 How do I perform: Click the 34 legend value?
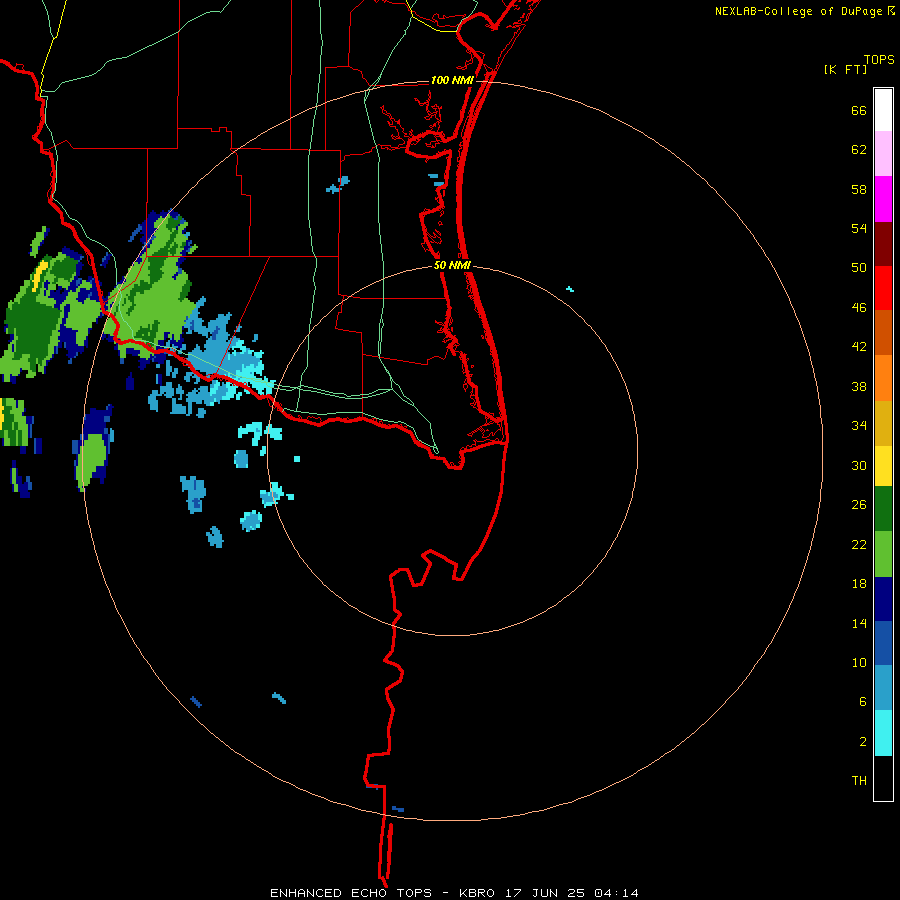tap(859, 425)
